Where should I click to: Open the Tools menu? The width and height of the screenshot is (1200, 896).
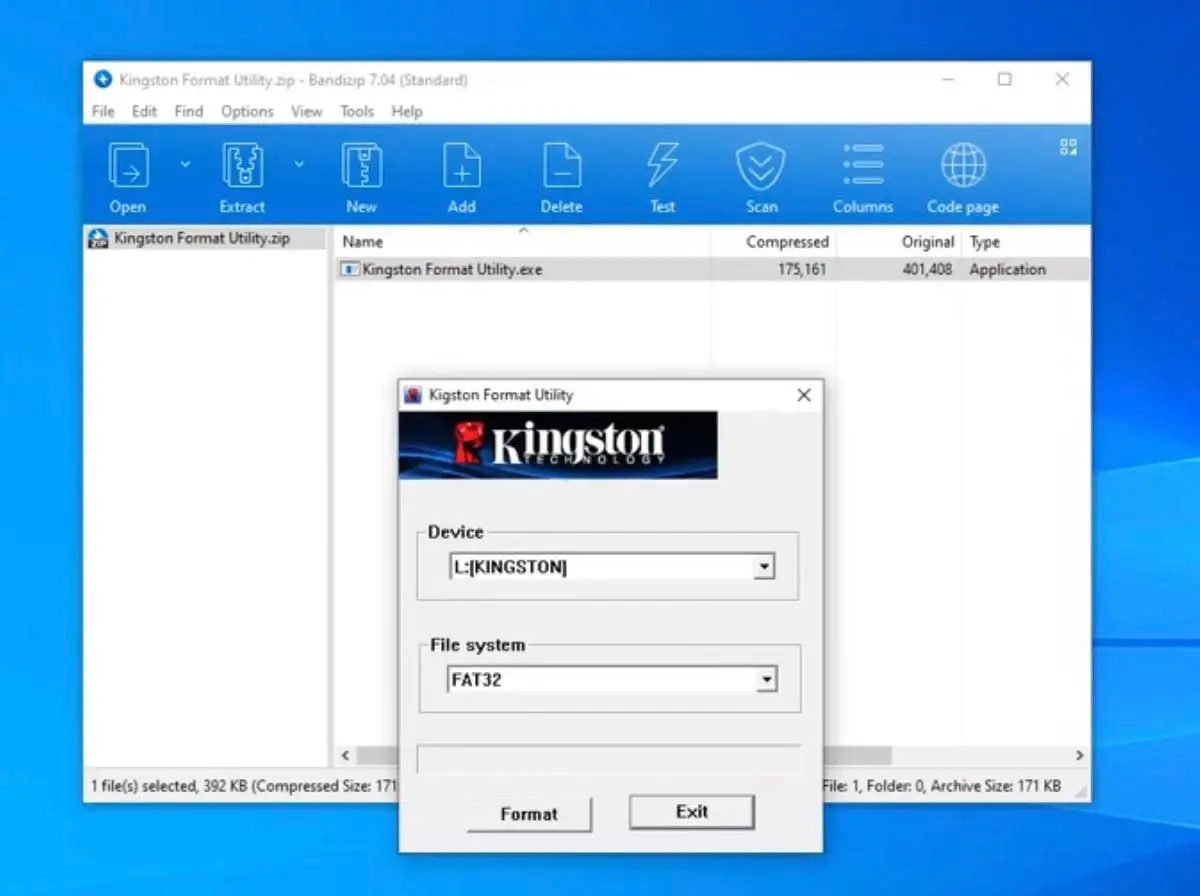(357, 111)
